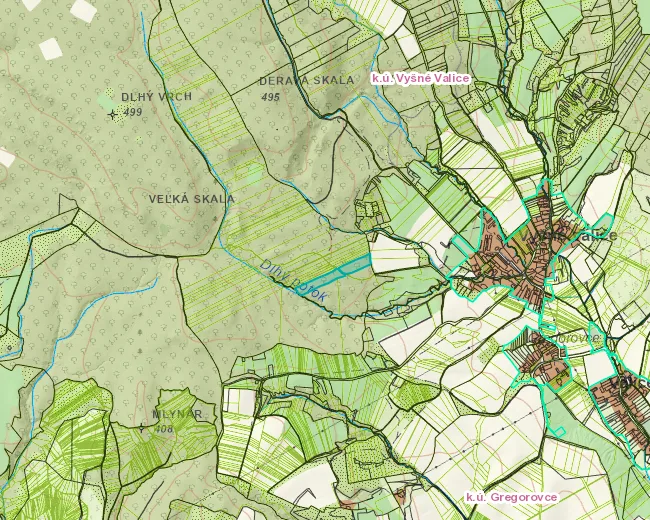Viewport: 650px width, 520px height.
Task: Click the elevation value 499
Action: (x=133, y=112)
